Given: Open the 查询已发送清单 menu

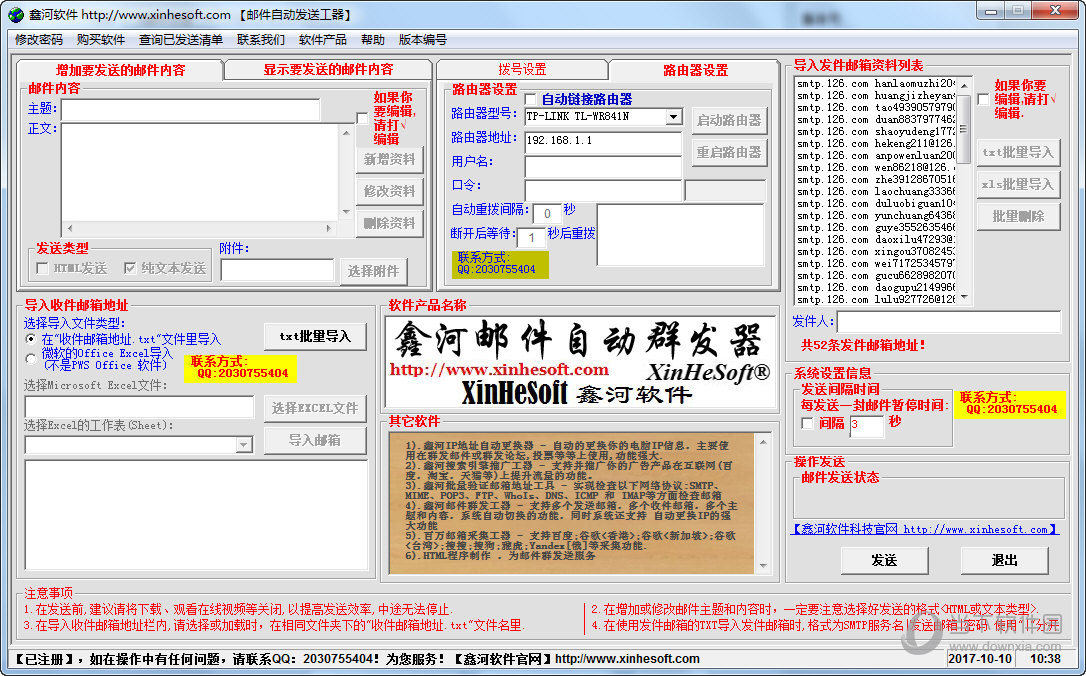Looking at the screenshot, I should (181, 39).
